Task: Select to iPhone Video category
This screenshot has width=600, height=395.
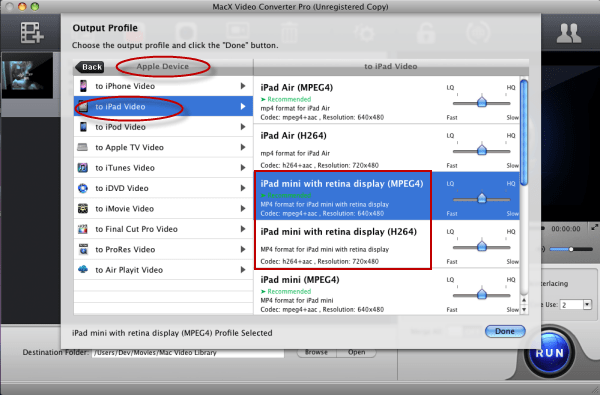Action: (x=163, y=86)
